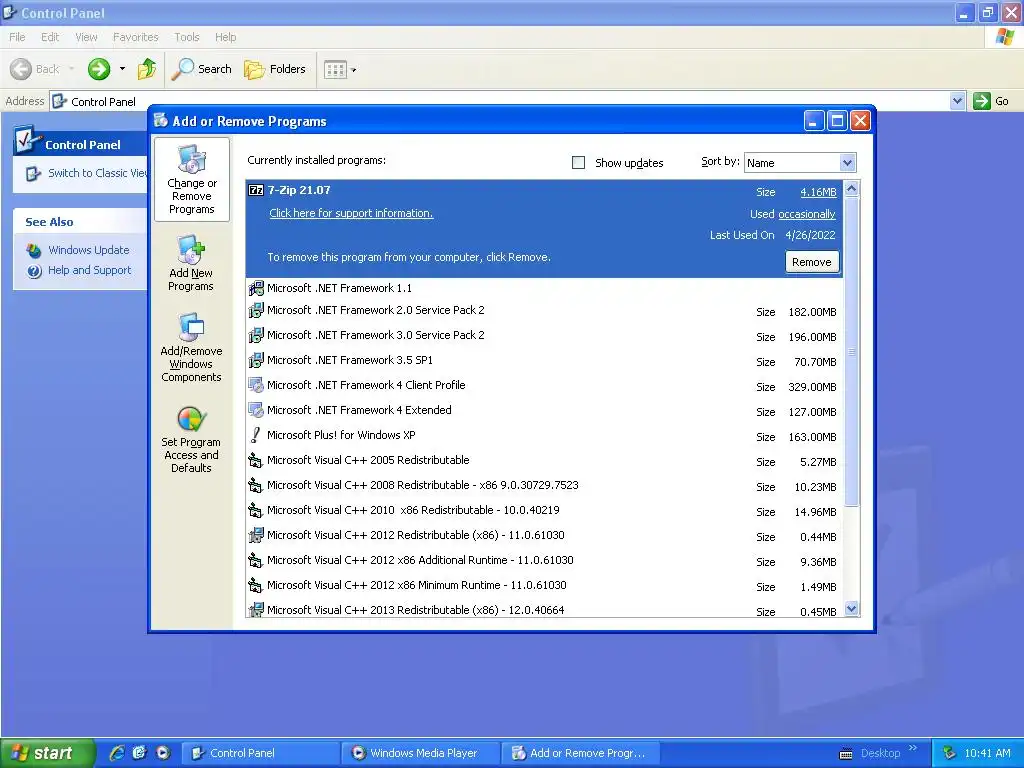Click the 7-Zip size 4.16MB link

point(818,192)
